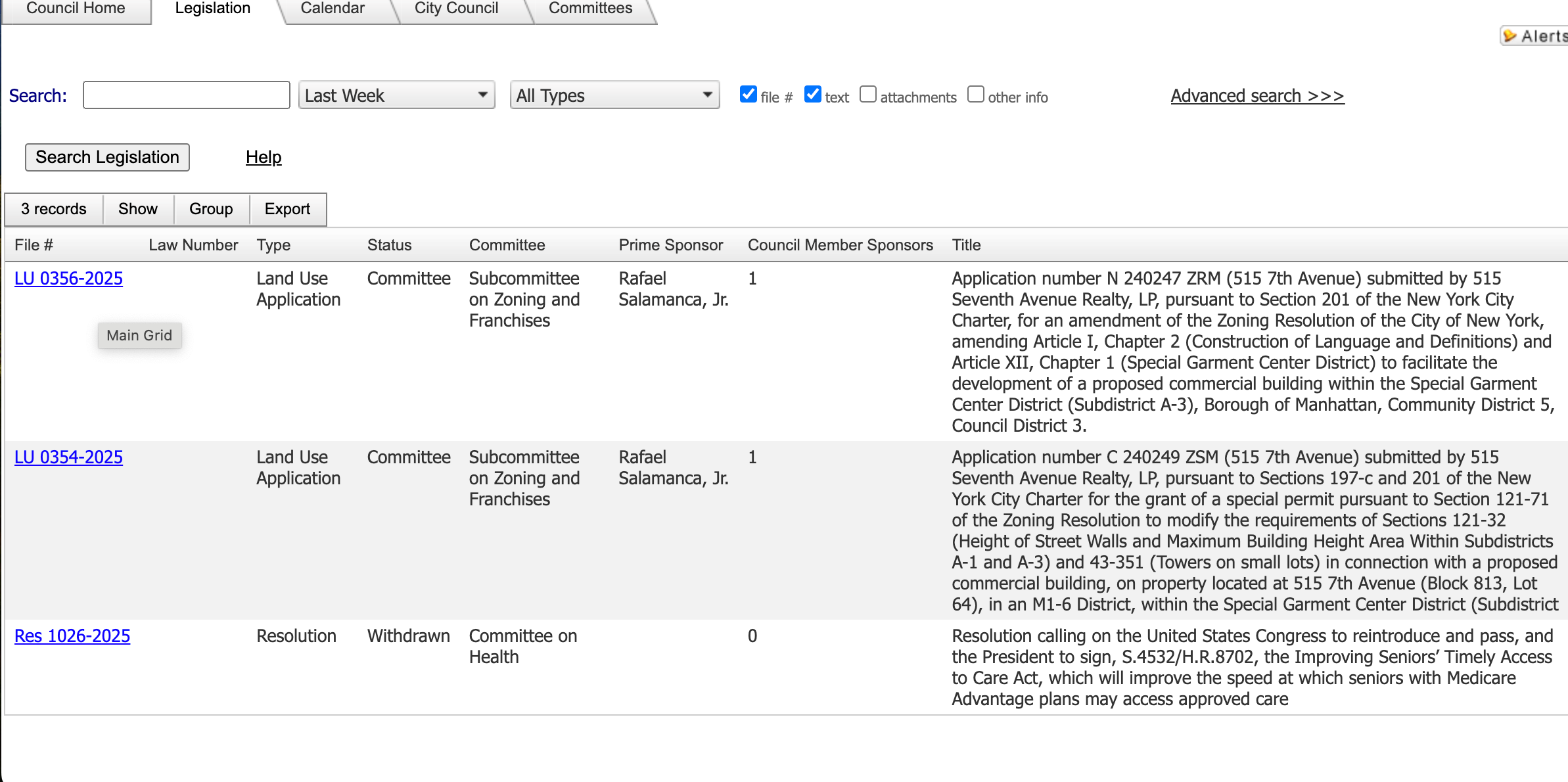Open the Show menu in grid toolbar

(138, 209)
